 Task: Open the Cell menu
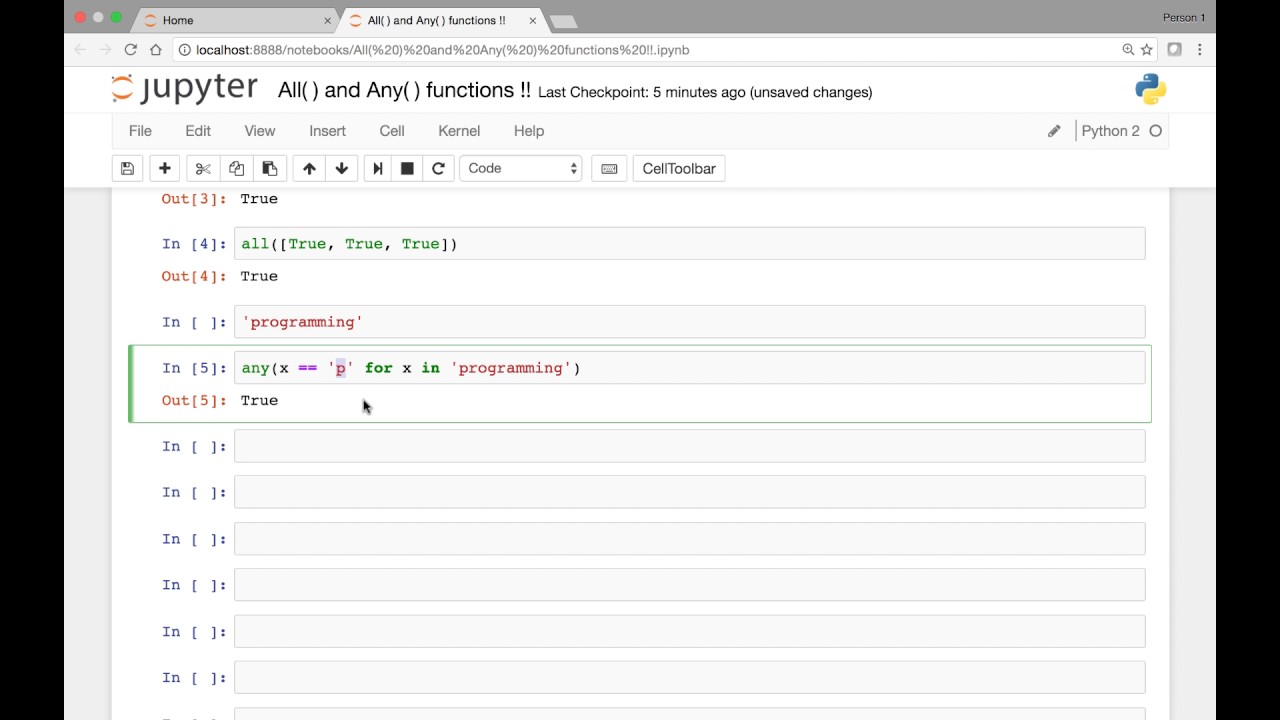click(392, 131)
